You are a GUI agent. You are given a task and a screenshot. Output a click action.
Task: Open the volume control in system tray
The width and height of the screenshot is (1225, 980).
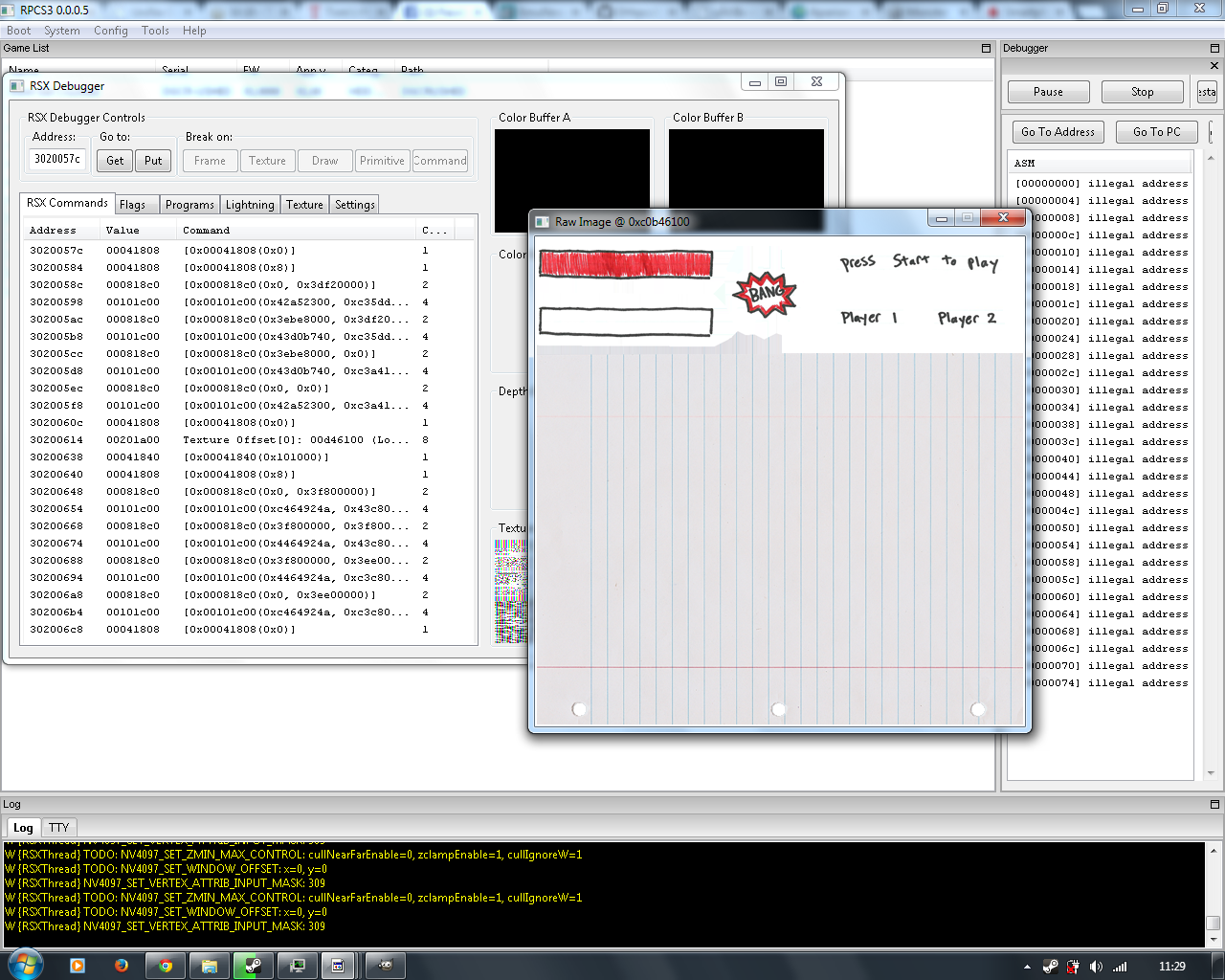click(1096, 967)
